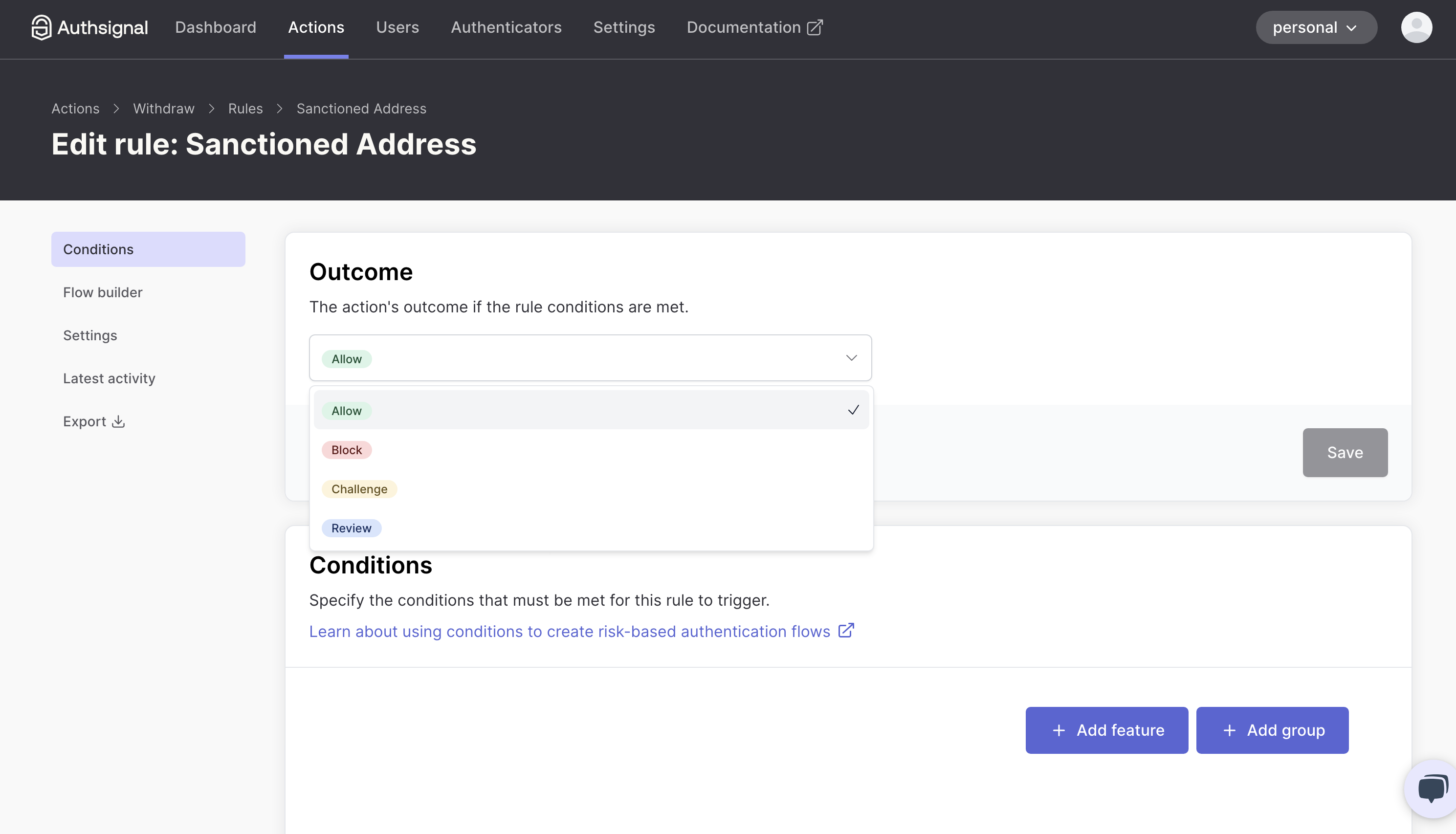1456x834 pixels.
Task: Select the Review outcome option
Action: pyautogui.click(x=351, y=527)
